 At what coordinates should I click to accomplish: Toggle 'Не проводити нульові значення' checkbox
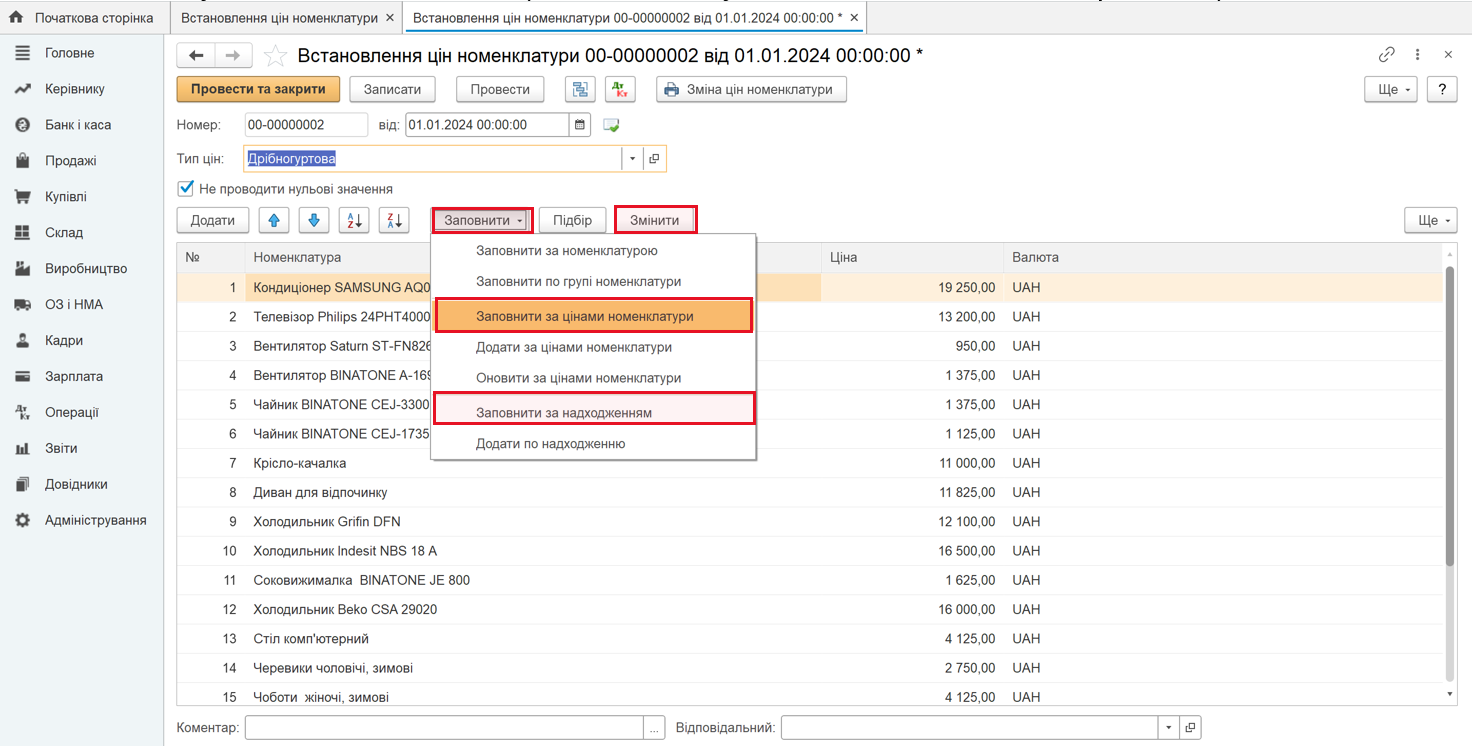[185, 188]
